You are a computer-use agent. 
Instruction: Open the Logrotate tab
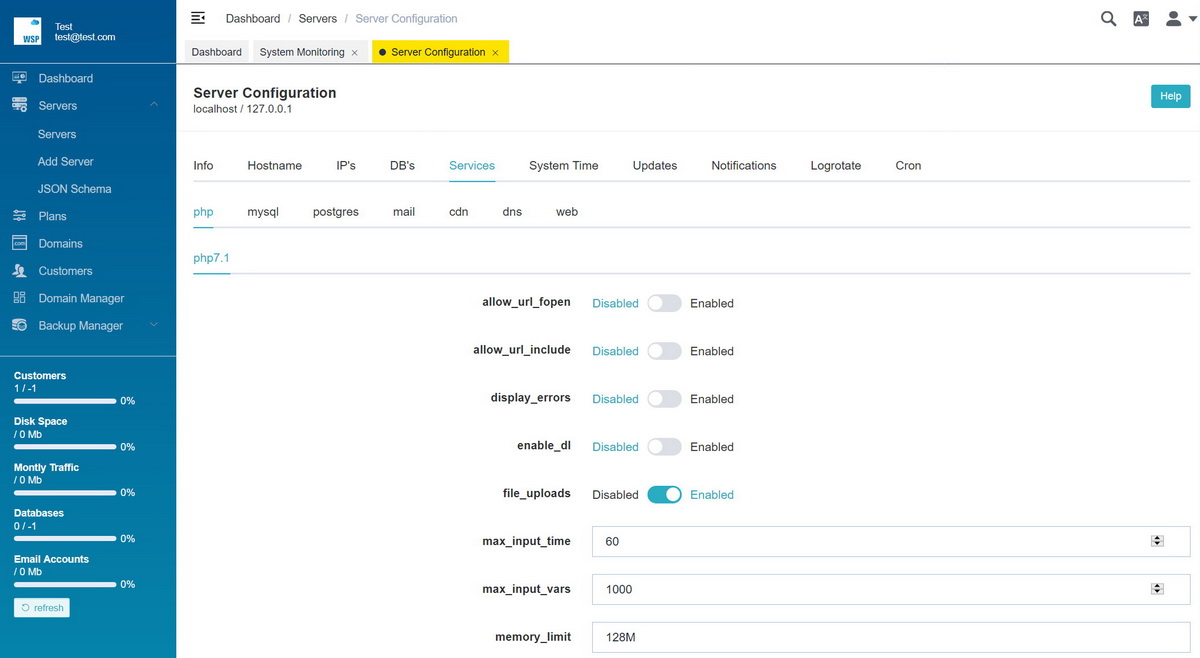(x=836, y=166)
